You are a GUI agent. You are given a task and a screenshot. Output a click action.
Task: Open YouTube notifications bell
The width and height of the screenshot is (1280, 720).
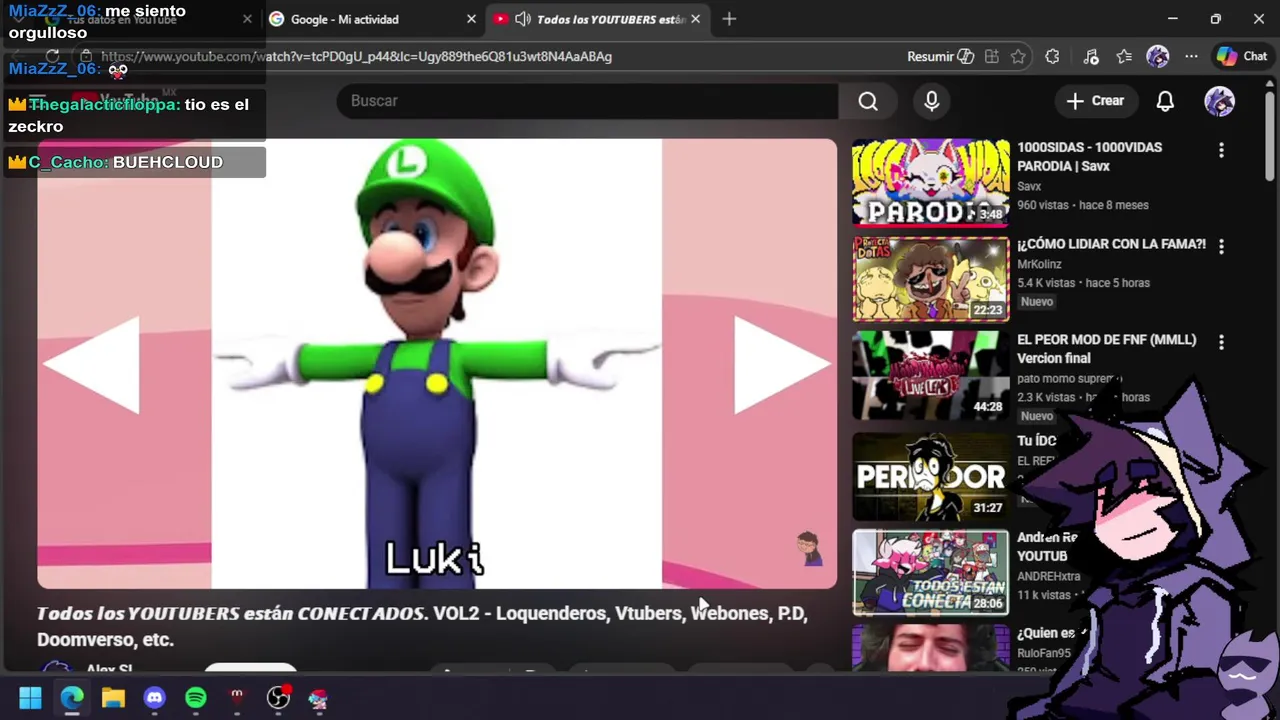[x=1165, y=101]
